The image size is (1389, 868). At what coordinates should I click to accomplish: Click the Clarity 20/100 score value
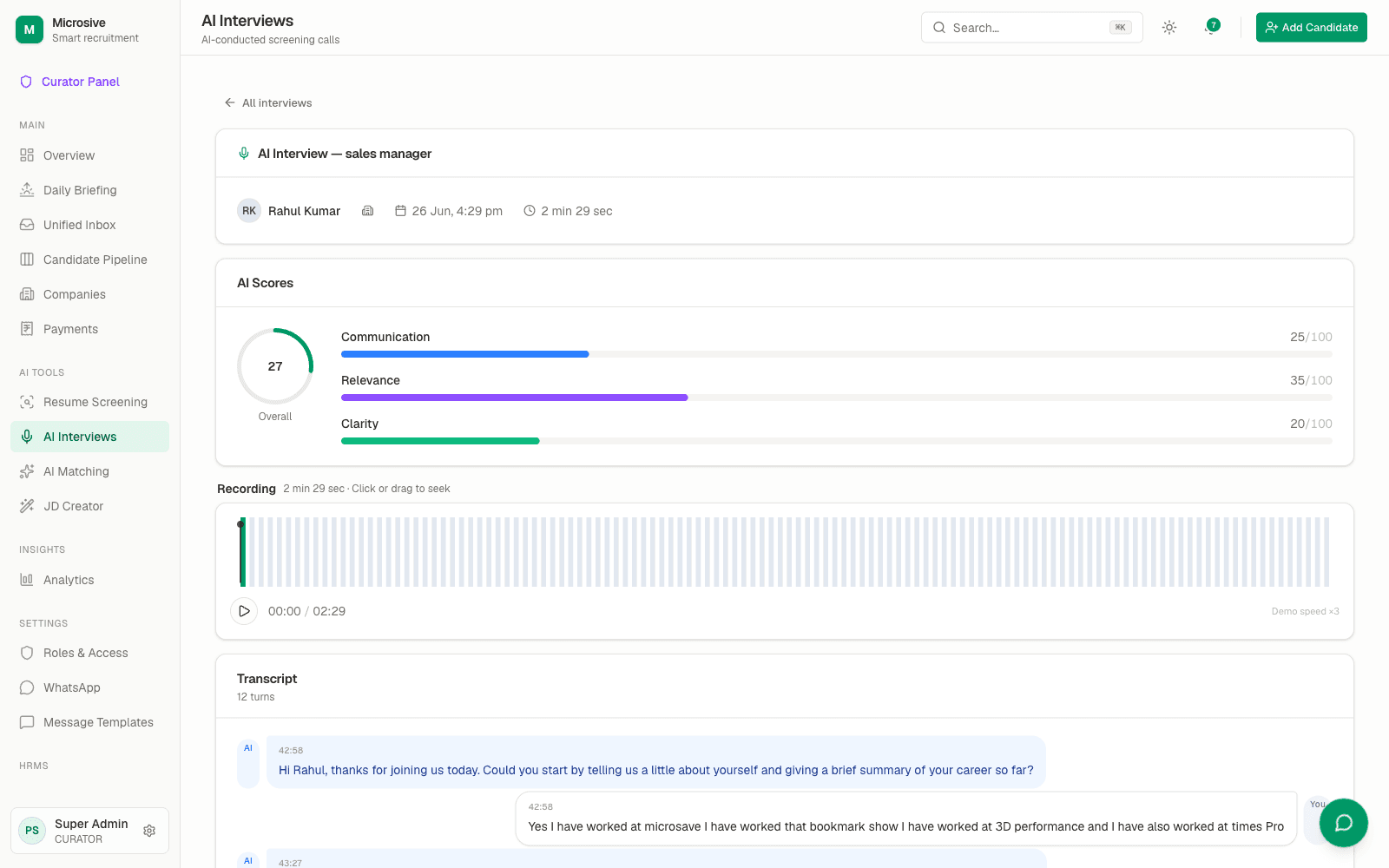click(1311, 424)
